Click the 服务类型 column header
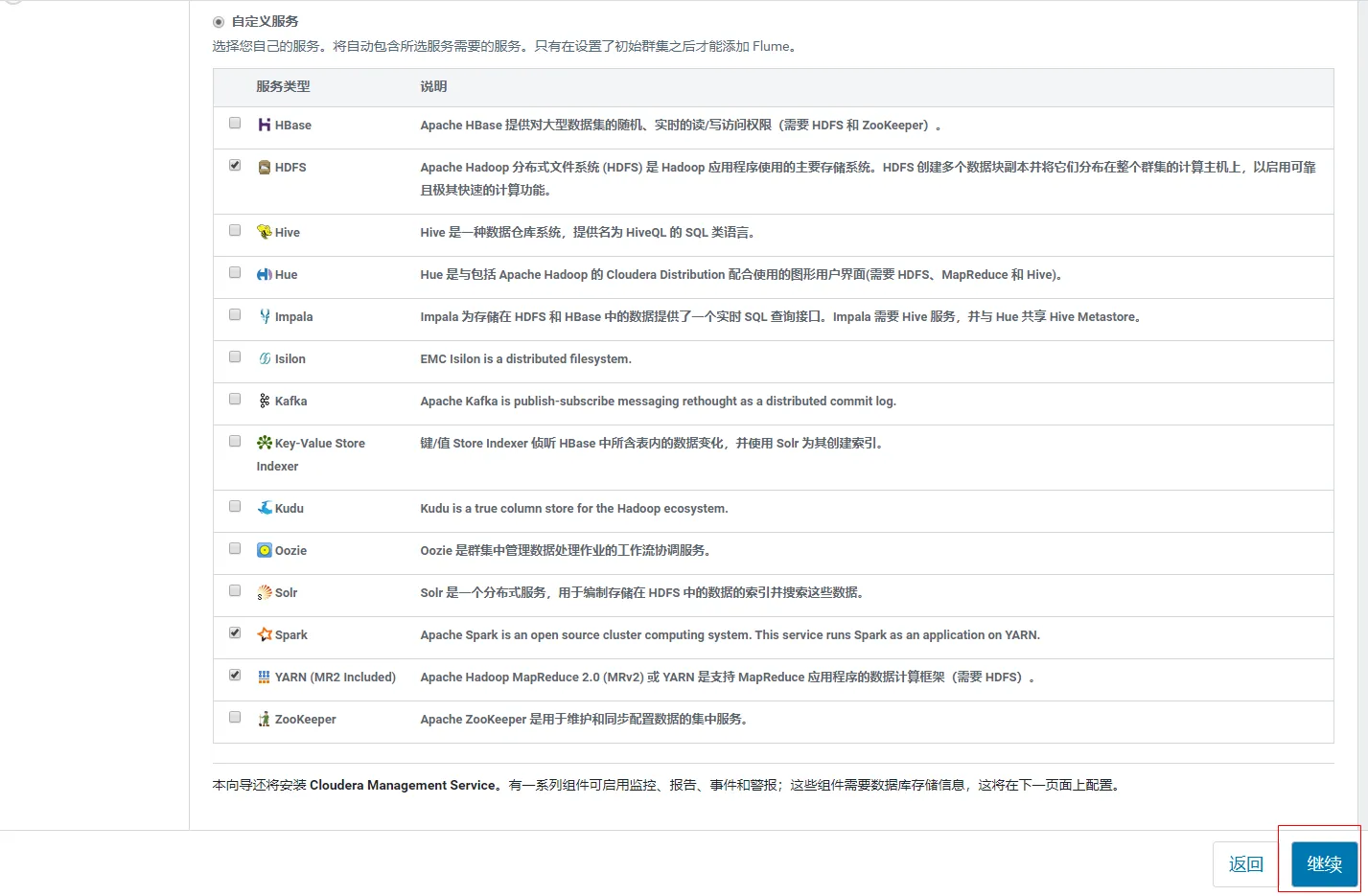Screen dimensions: 1368x896 [x=283, y=86]
